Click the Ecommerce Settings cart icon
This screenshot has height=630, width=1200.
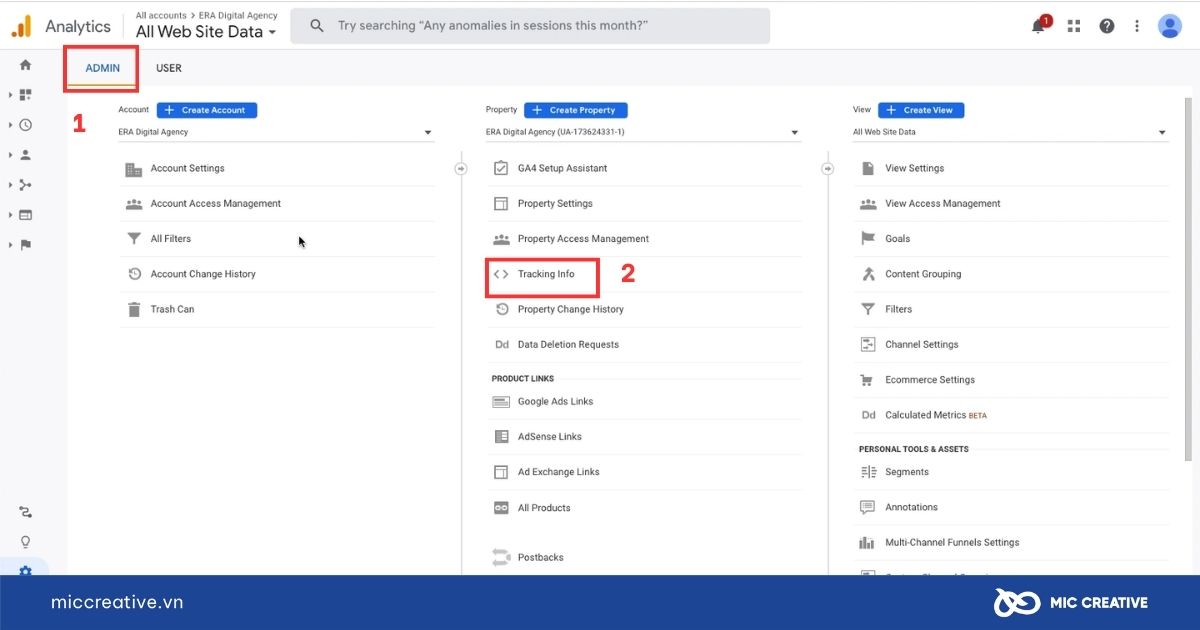(867, 380)
